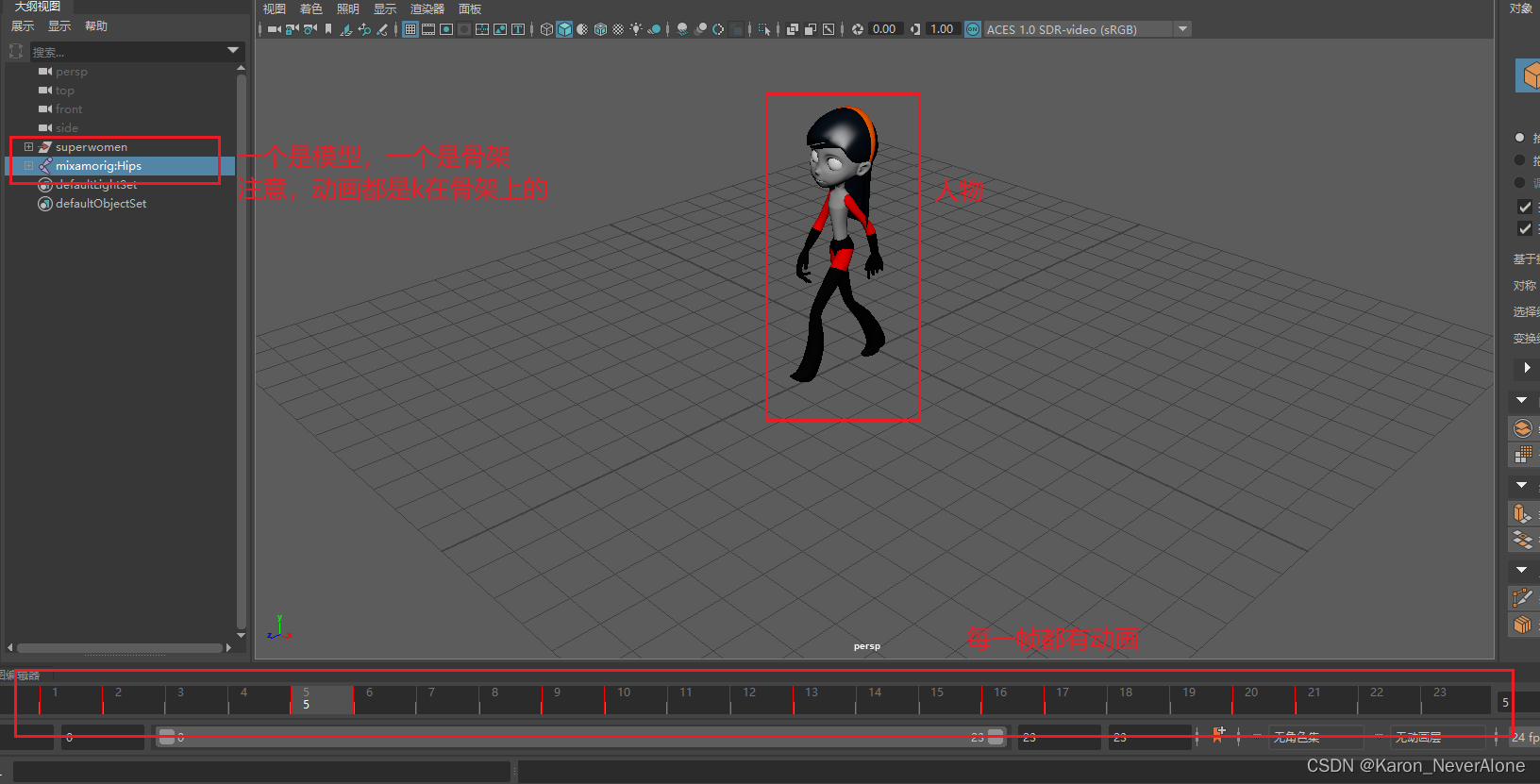Open the 无角色集 character set dropdown
Image resolution: width=1540 pixels, height=784 pixels.
pos(1315,738)
